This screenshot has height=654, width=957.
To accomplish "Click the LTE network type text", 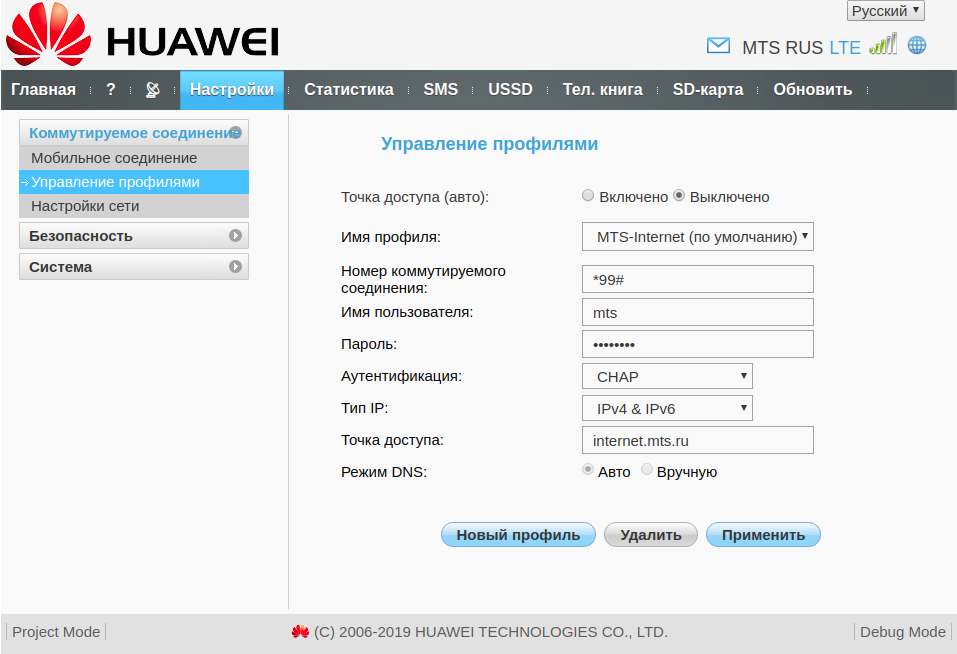I will click(845, 48).
